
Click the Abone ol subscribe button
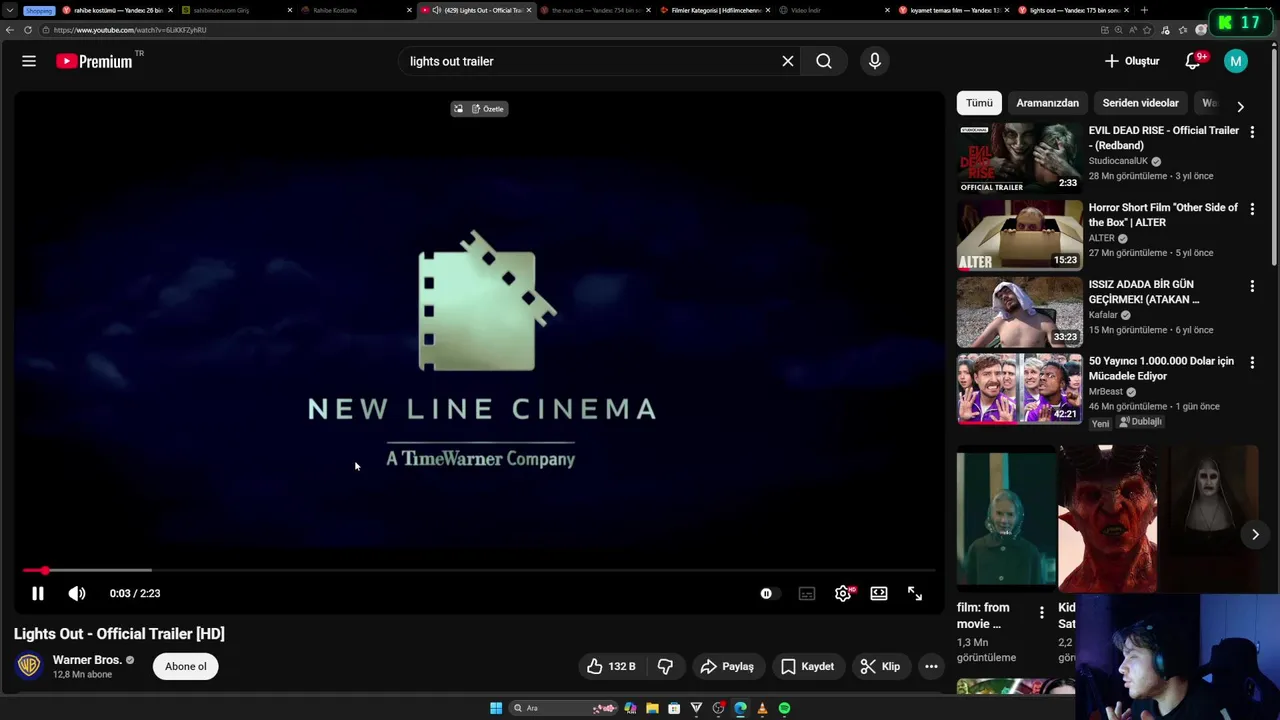pos(186,666)
